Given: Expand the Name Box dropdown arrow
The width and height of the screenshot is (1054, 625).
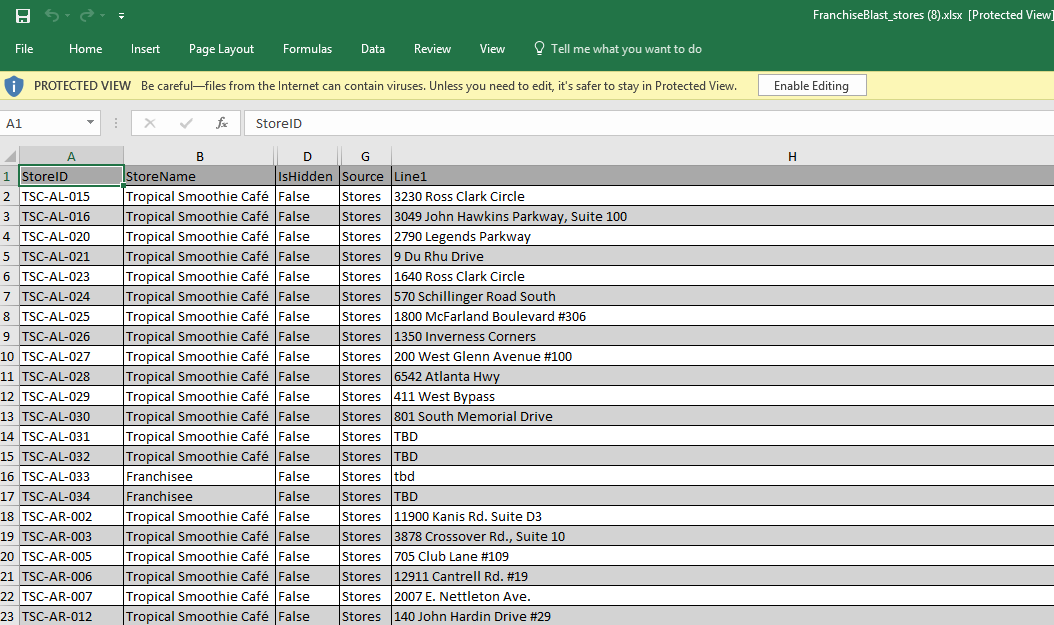Looking at the screenshot, I should pyautogui.click(x=90, y=122).
